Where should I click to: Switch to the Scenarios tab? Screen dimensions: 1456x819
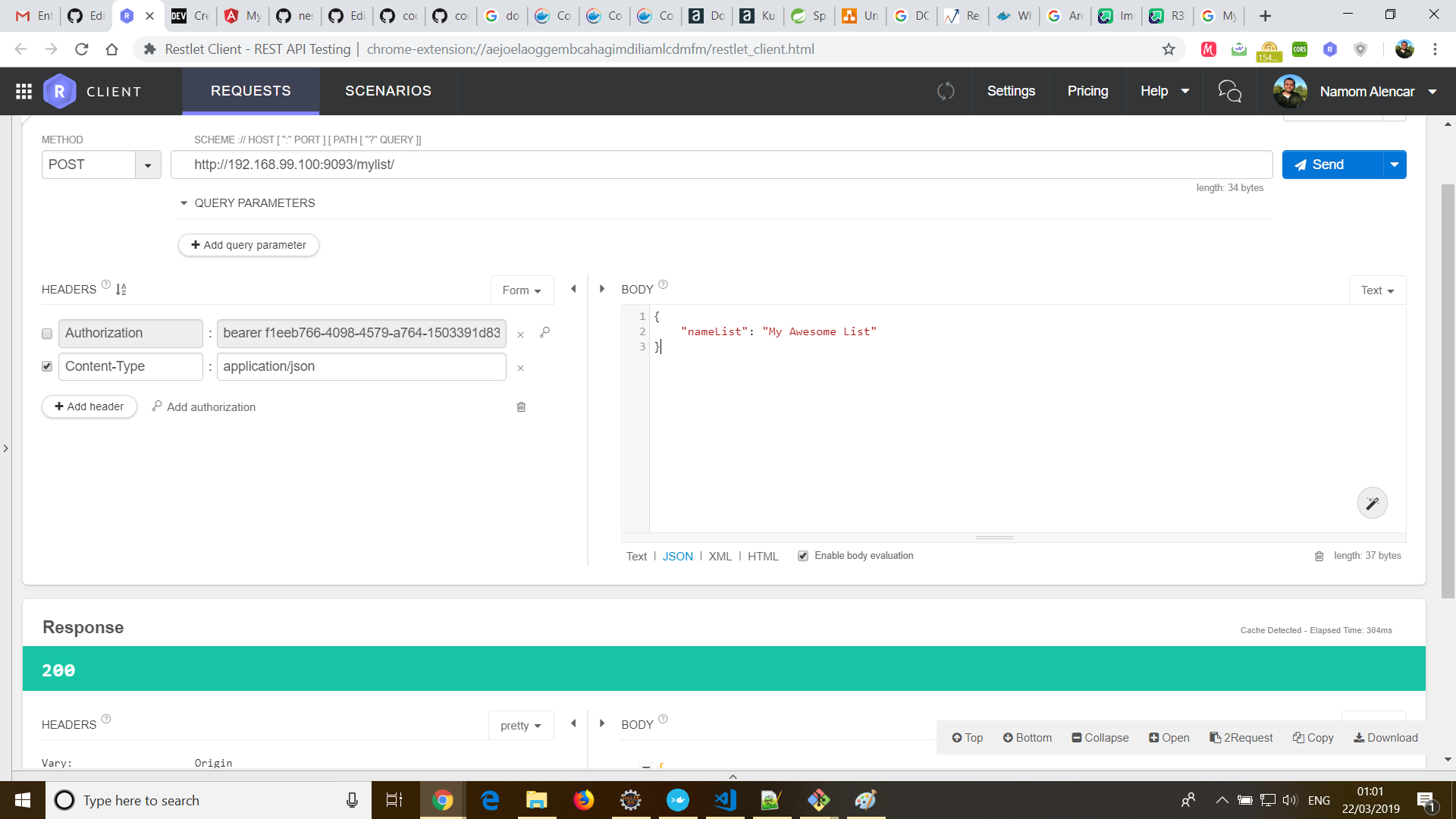point(388,91)
